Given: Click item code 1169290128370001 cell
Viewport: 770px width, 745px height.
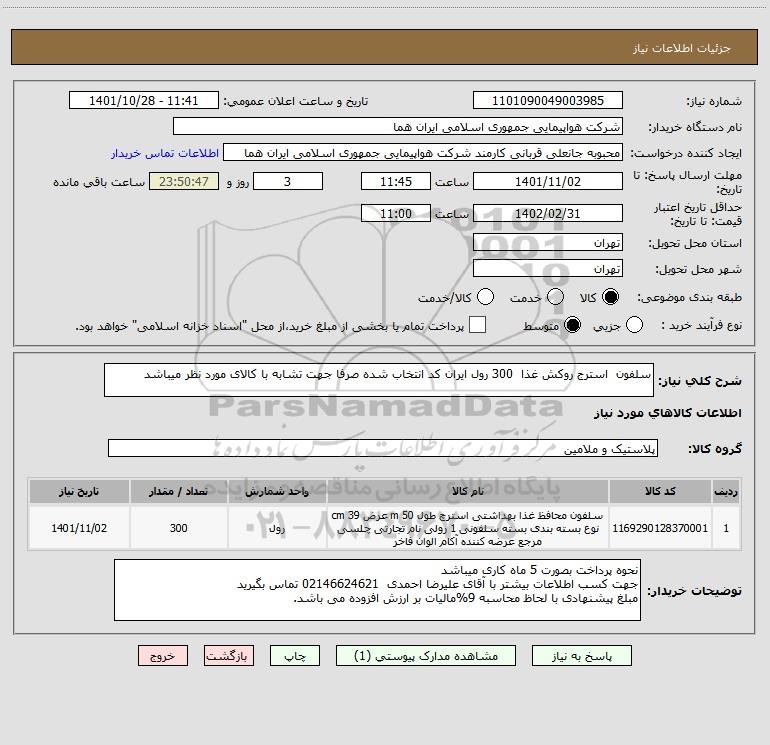Looking at the screenshot, I should pyautogui.click(x=660, y=528).
